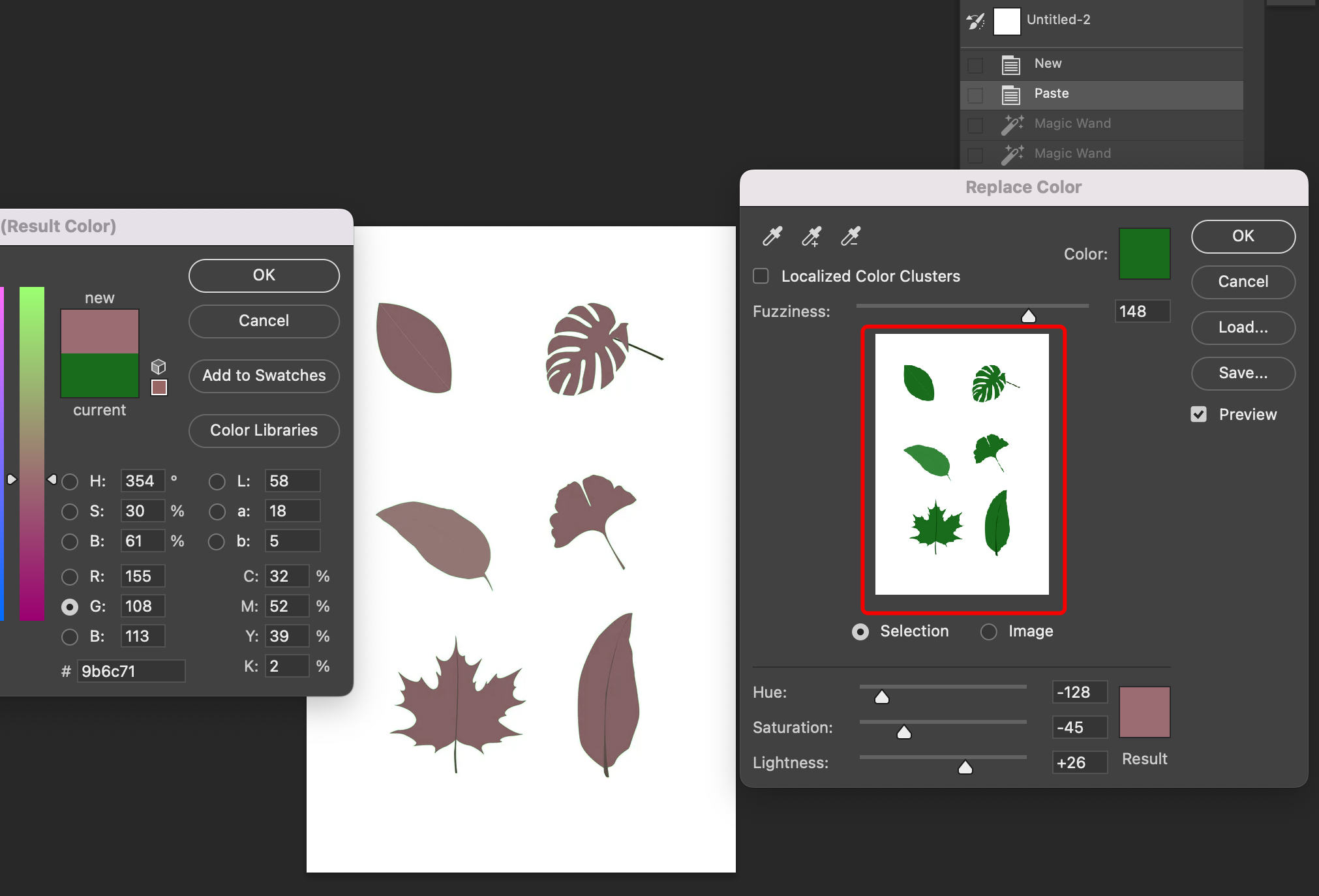Click the web-safe color cube icon
The width and height of the screenshot is (1319, 896).
[159, 366]
